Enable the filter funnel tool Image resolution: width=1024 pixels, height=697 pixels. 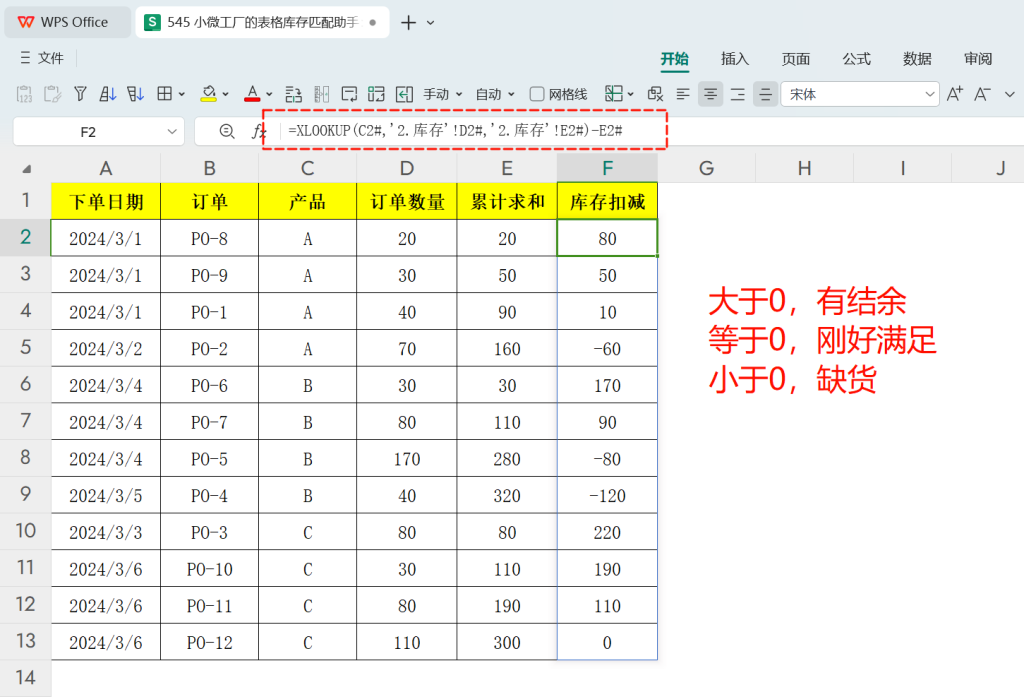80,94
